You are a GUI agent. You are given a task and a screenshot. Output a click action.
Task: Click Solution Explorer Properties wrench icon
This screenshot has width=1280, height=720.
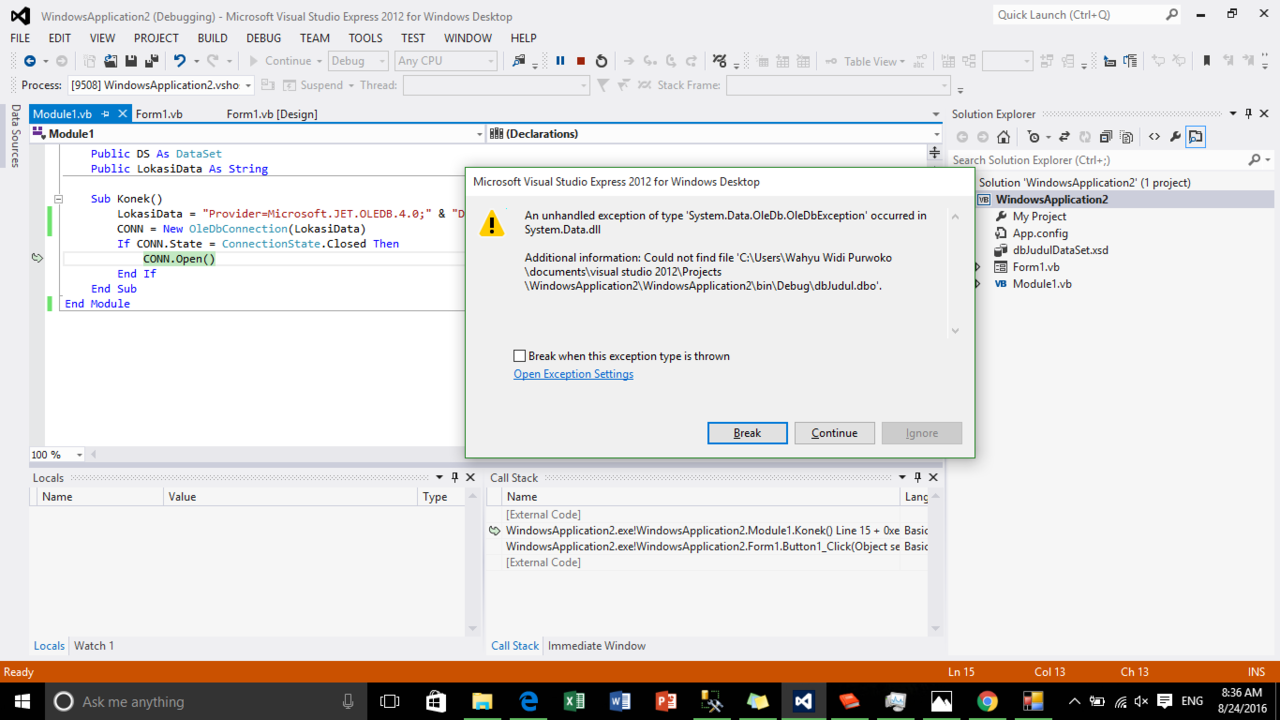click(x=1175, y=137)
